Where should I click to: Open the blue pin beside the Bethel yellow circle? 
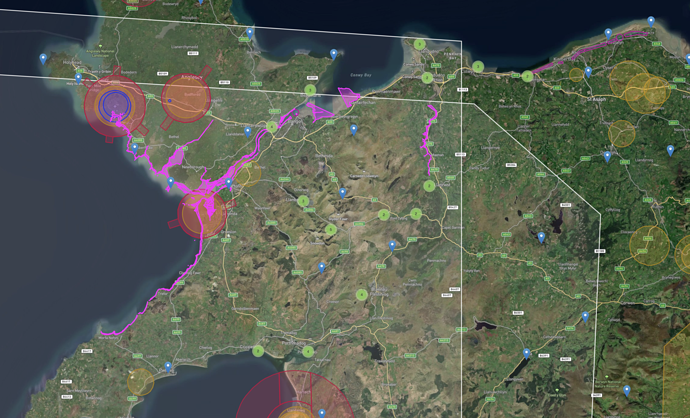click(x=228, y=183)
